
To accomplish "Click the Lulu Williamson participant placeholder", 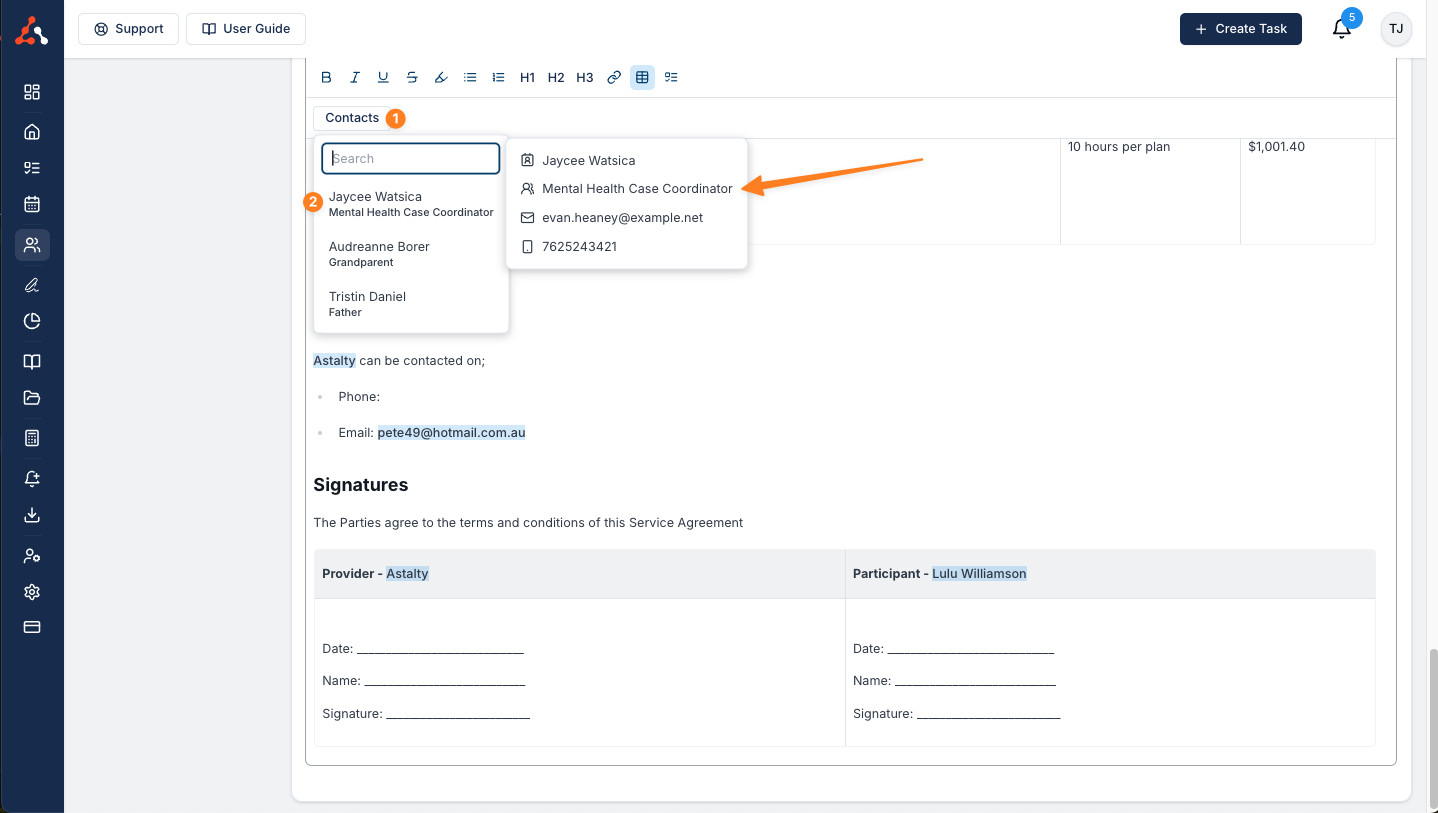I will click(979, 573).
